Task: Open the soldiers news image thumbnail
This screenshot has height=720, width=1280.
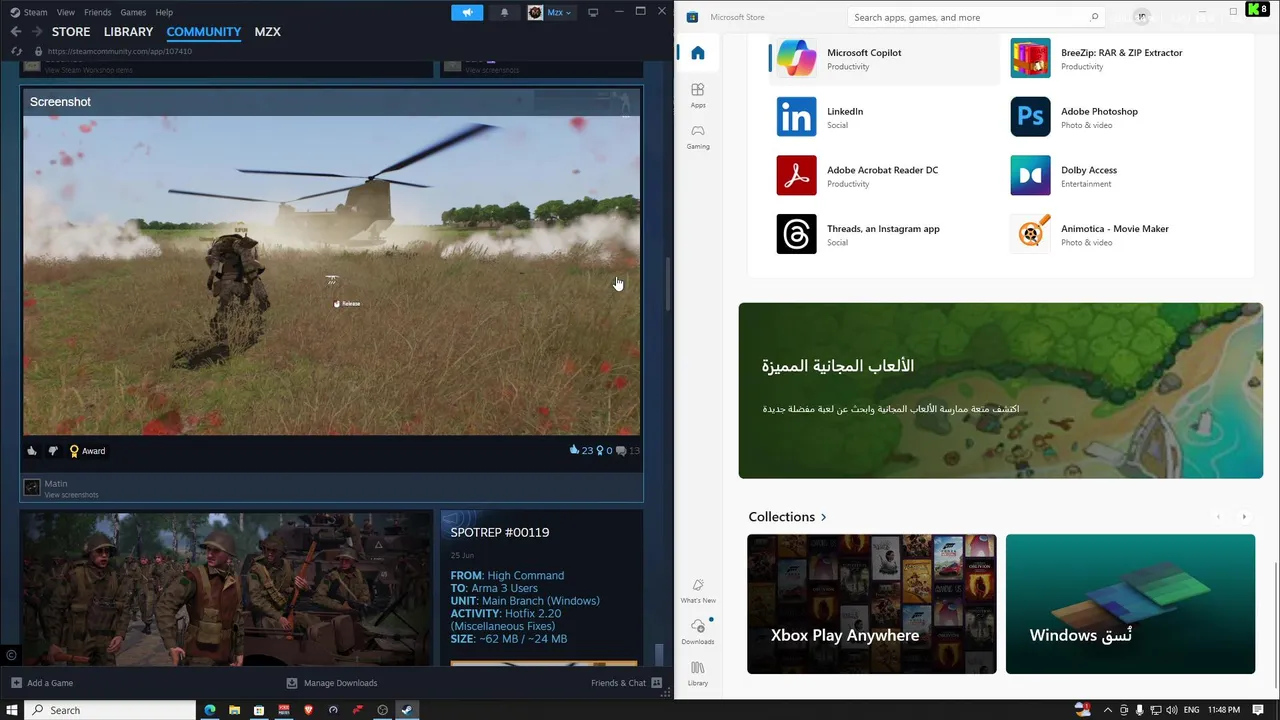Action: 227,588
